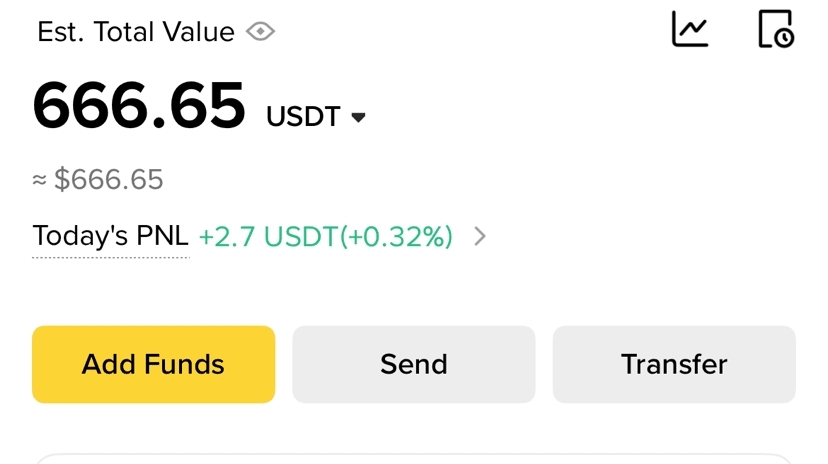Viewport: 828px width, 464px height.
Task: Tap the large 666.65 balance figure
Action: (139, 105)
